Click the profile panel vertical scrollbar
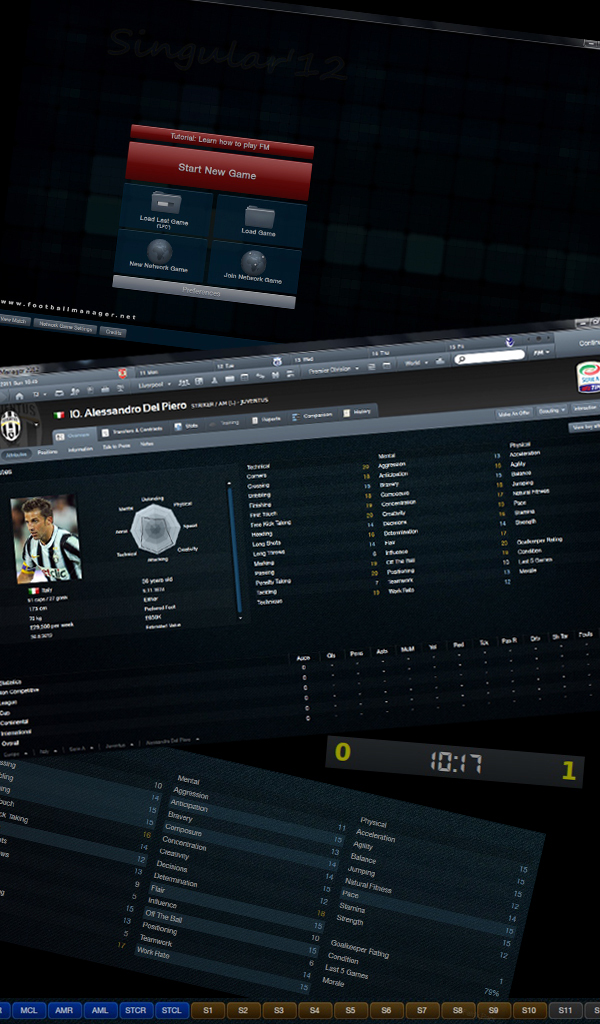The height and width of the screenshot is (1024, 600). [235, 550]
